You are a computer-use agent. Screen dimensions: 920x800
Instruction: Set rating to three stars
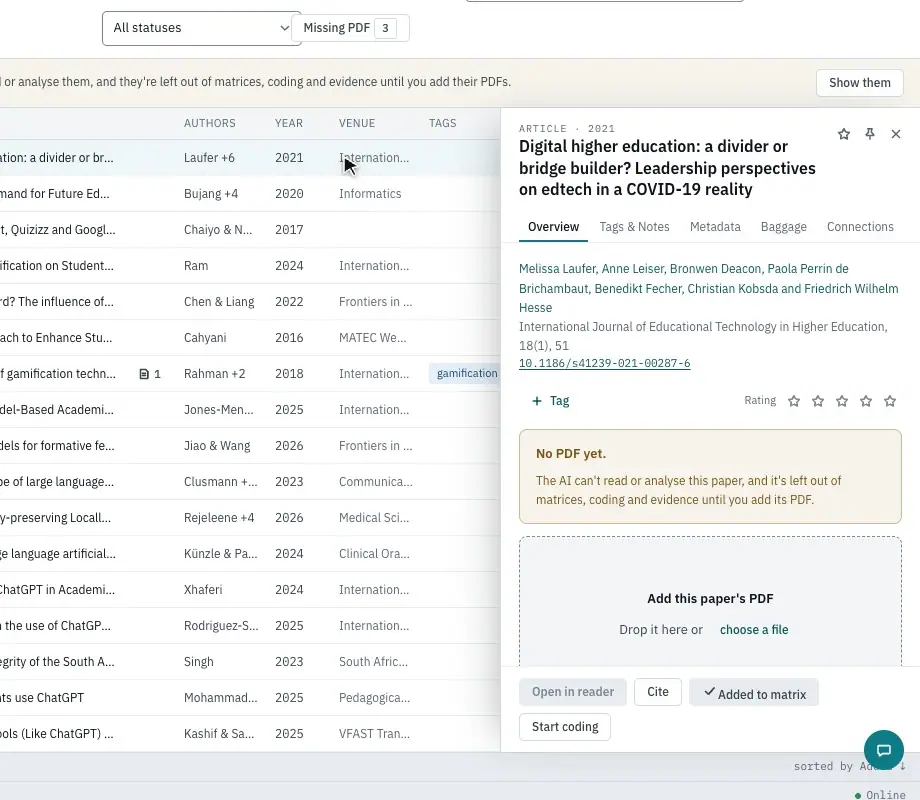[x=842, y=401]
